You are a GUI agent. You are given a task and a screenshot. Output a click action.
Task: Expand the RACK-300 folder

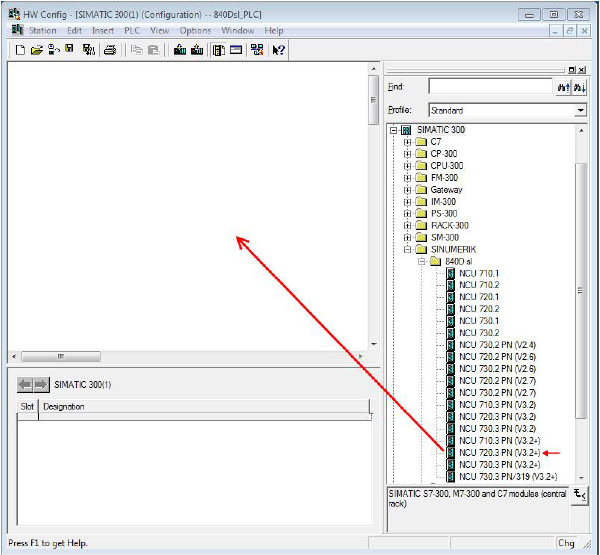[408, 226]
